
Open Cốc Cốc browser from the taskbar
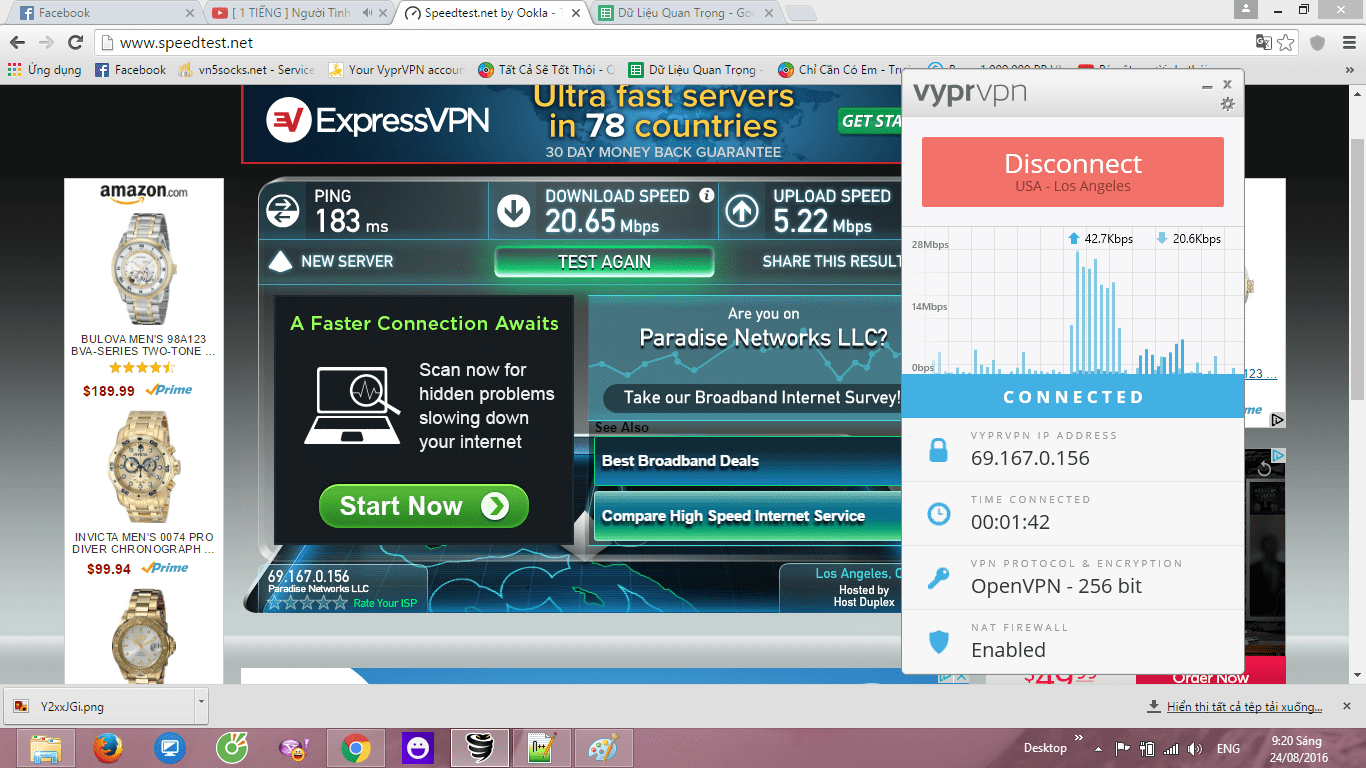click(x=232, y=748)
